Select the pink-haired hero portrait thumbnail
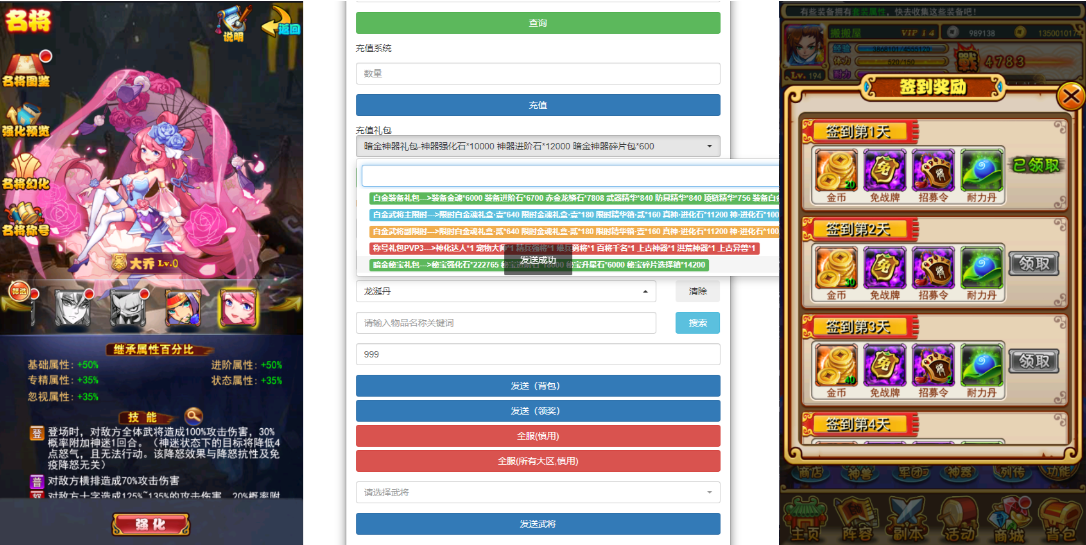Viewport: 1086px width, 545px height. tap(240, 308)
